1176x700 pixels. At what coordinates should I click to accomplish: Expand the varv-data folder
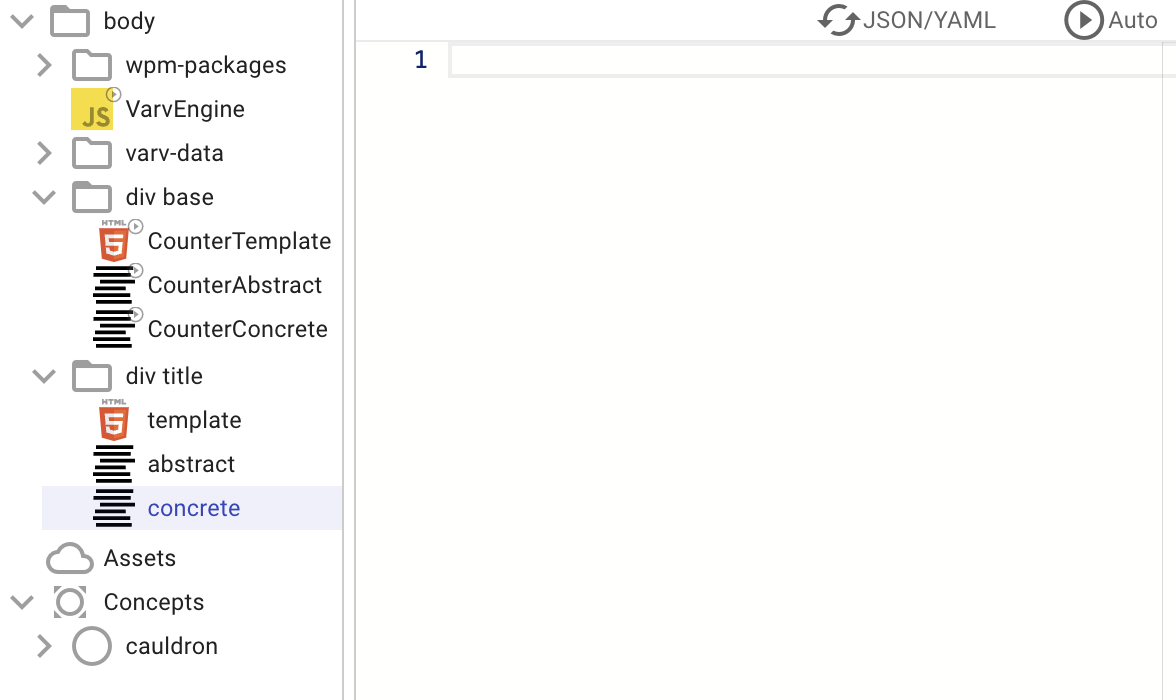click(x=44, y=154)
